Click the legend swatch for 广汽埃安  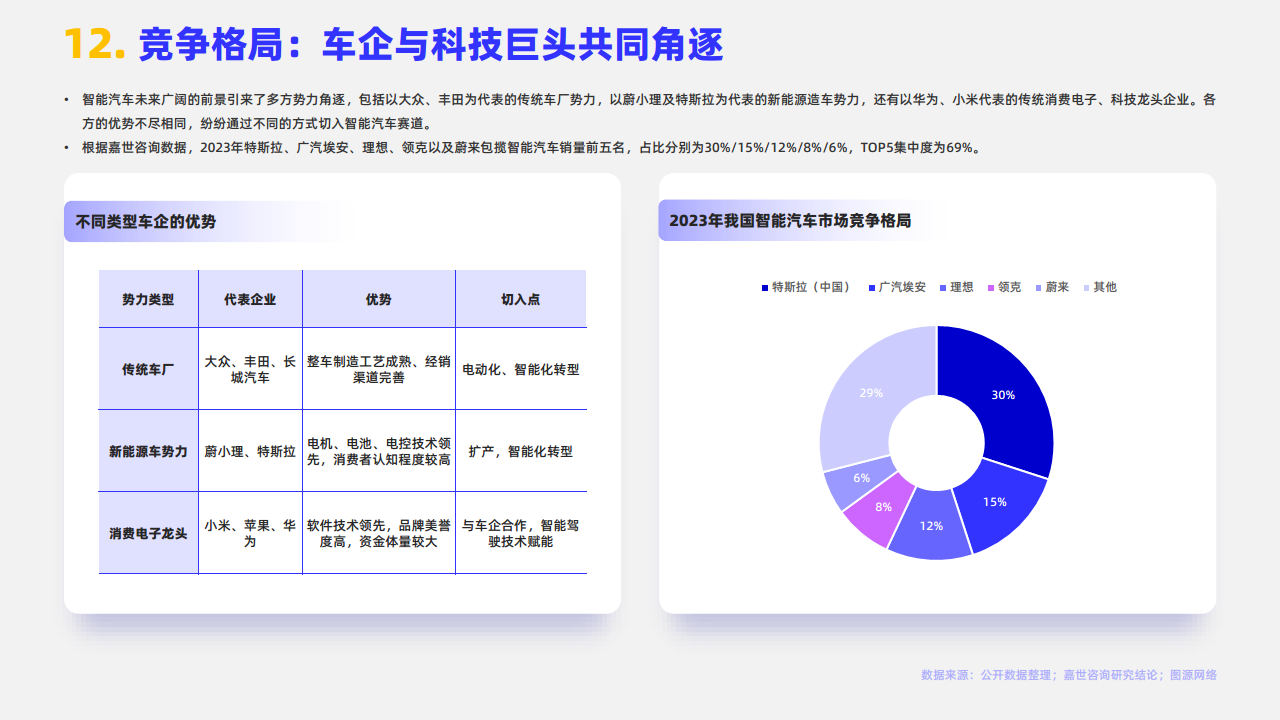tap(872, 288)
